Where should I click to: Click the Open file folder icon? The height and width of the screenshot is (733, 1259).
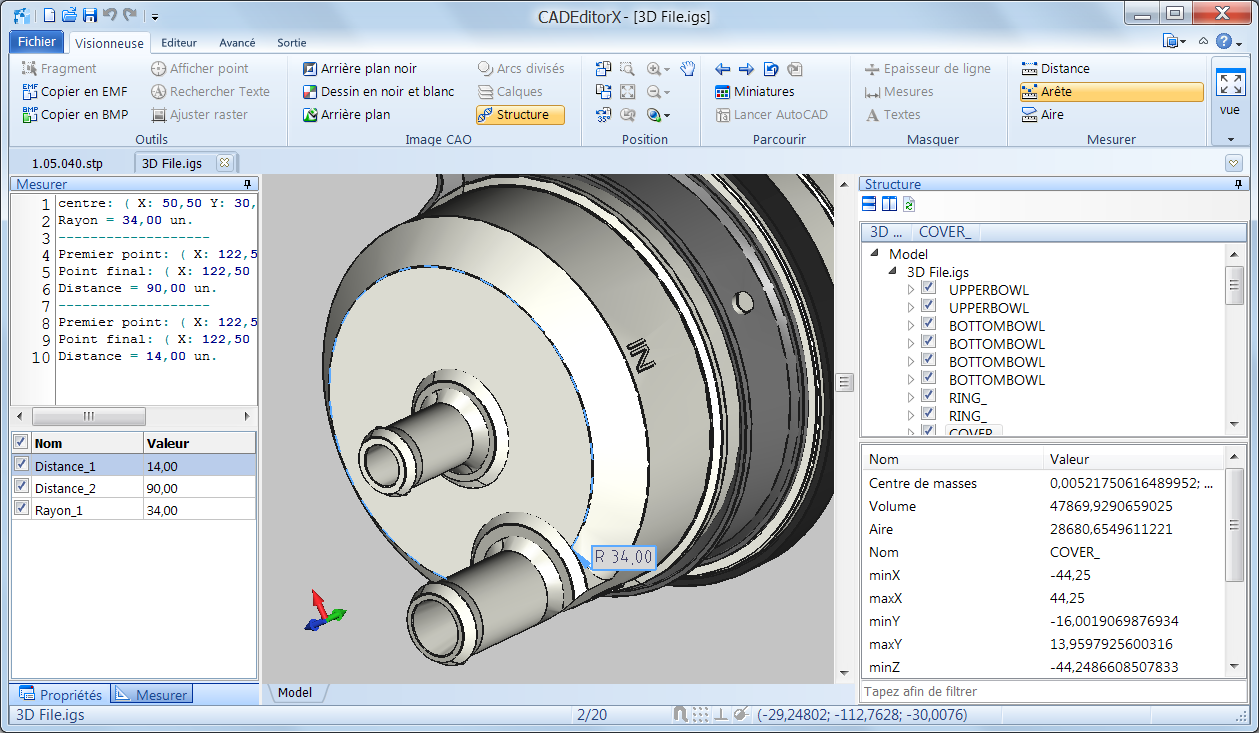pyautogui.click(x=69, y=15)
